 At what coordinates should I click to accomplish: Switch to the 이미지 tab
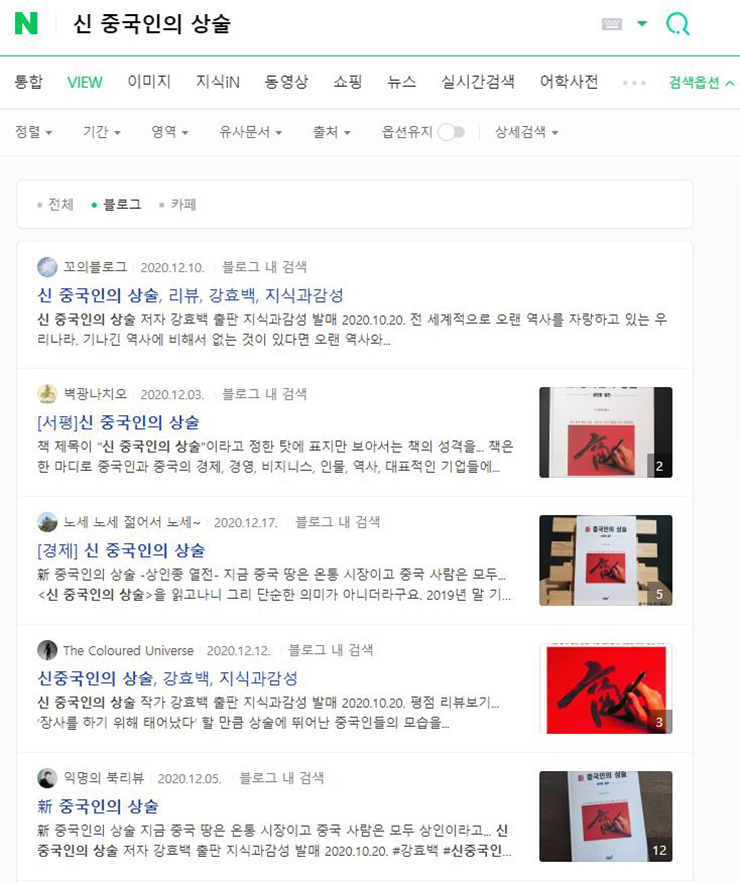pos(149,82)
